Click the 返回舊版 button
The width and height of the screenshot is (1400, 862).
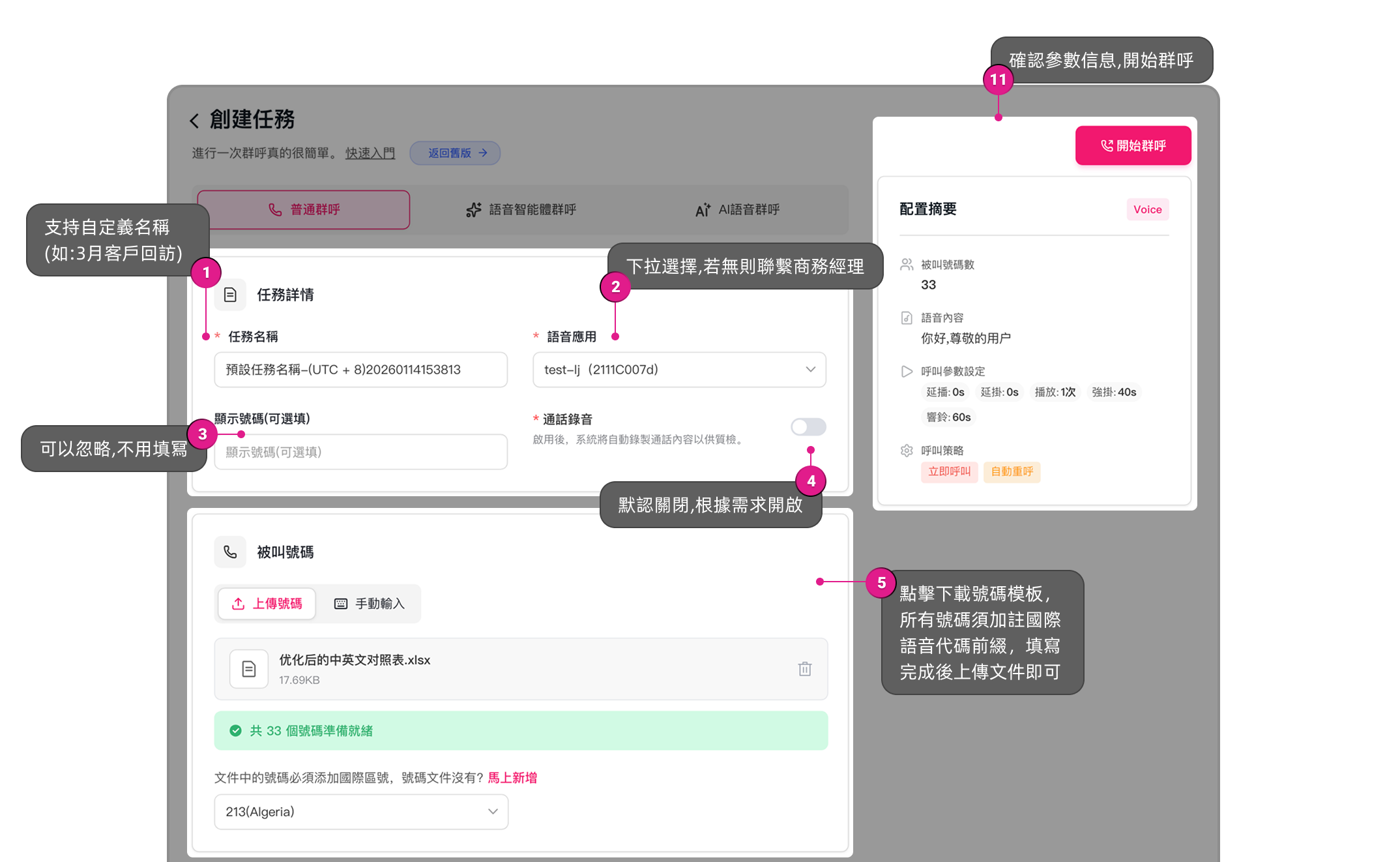455,153
